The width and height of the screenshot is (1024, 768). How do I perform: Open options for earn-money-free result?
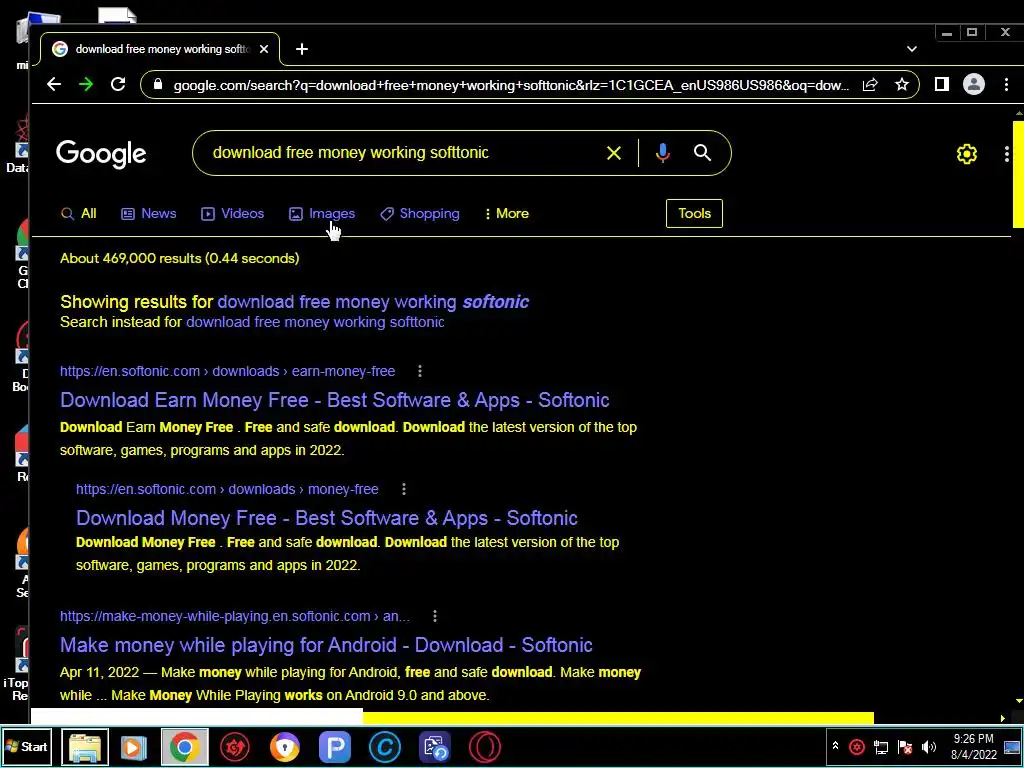click(x=420, y=371)
